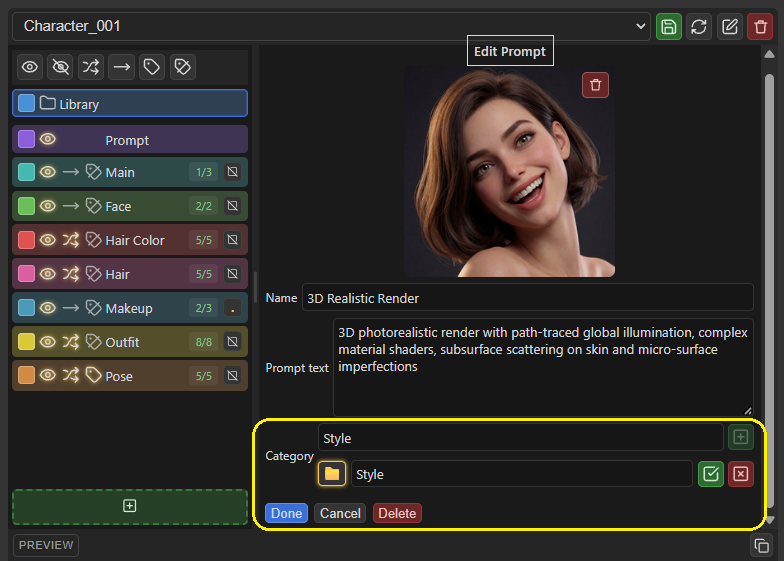
Task: Click the PREVIEW button
Action: 46,545
